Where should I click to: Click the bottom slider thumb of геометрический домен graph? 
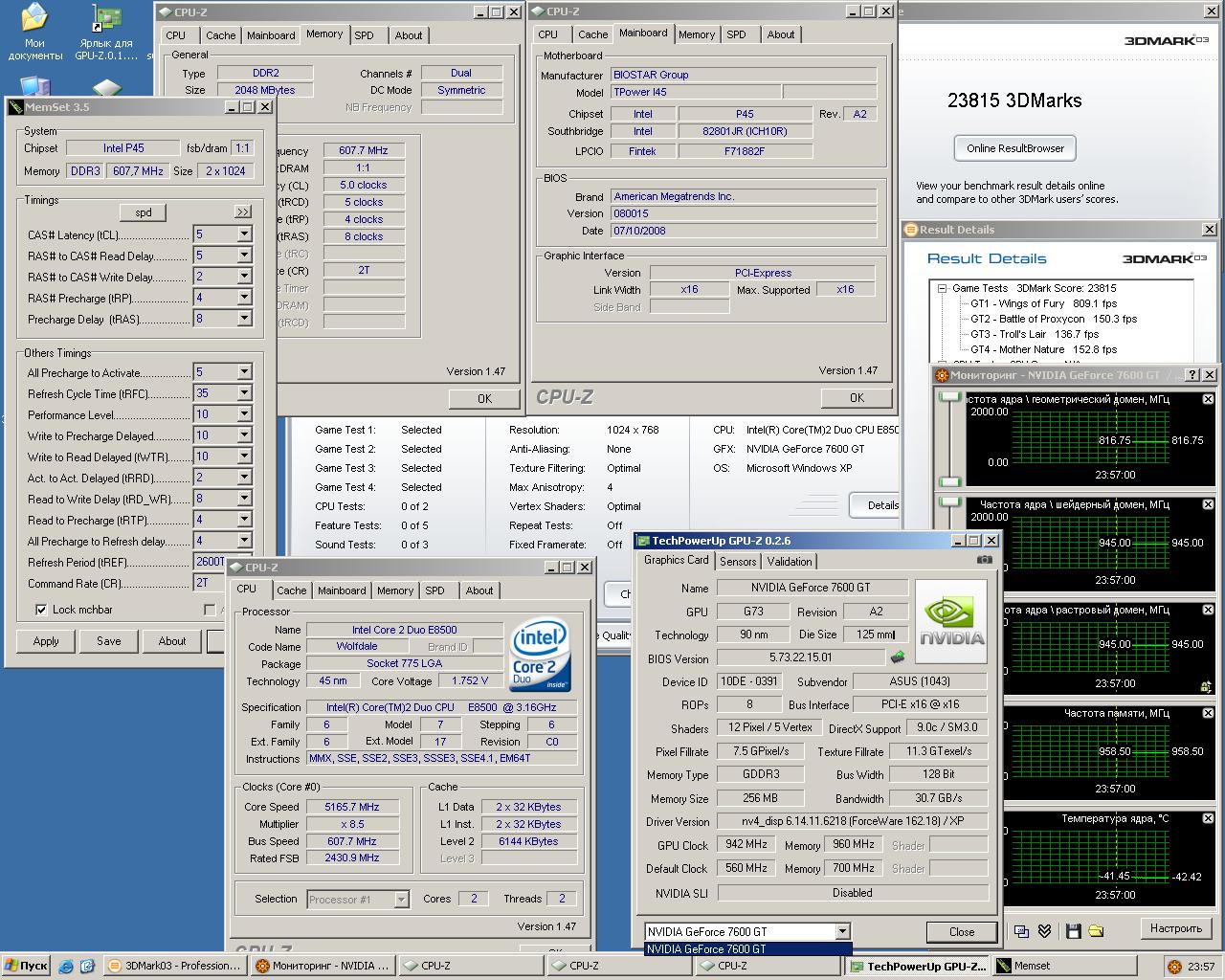coord(949,481)
